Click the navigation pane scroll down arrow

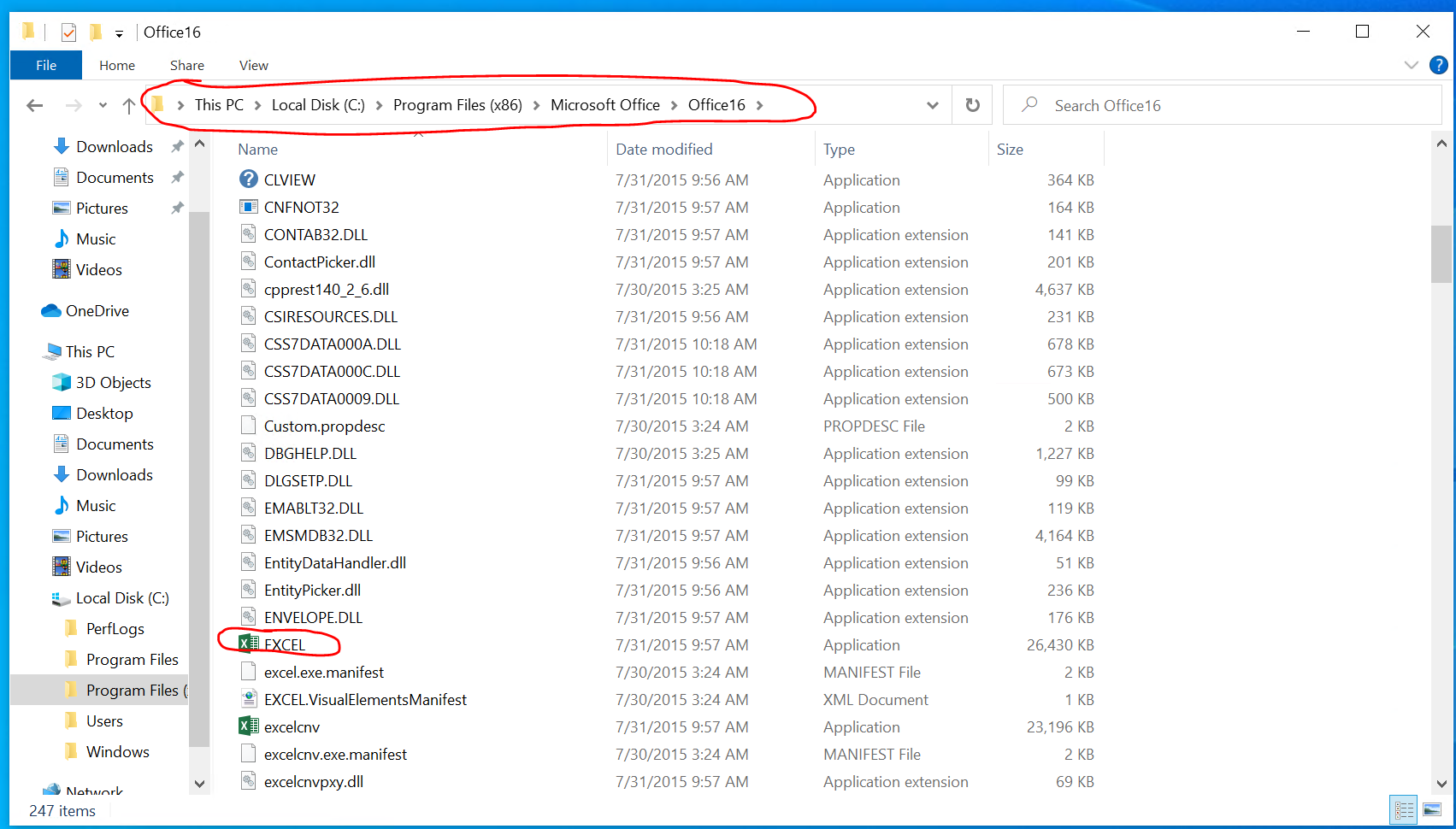[199, 783]
